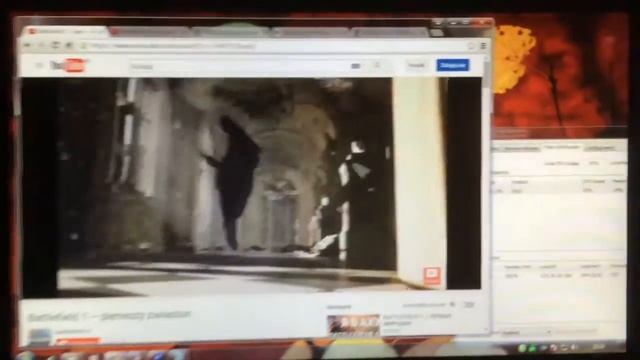Open the YouTube guide menu beside the logo
The height and width of the screenshot is (360, 640).
tap(39, 65)
